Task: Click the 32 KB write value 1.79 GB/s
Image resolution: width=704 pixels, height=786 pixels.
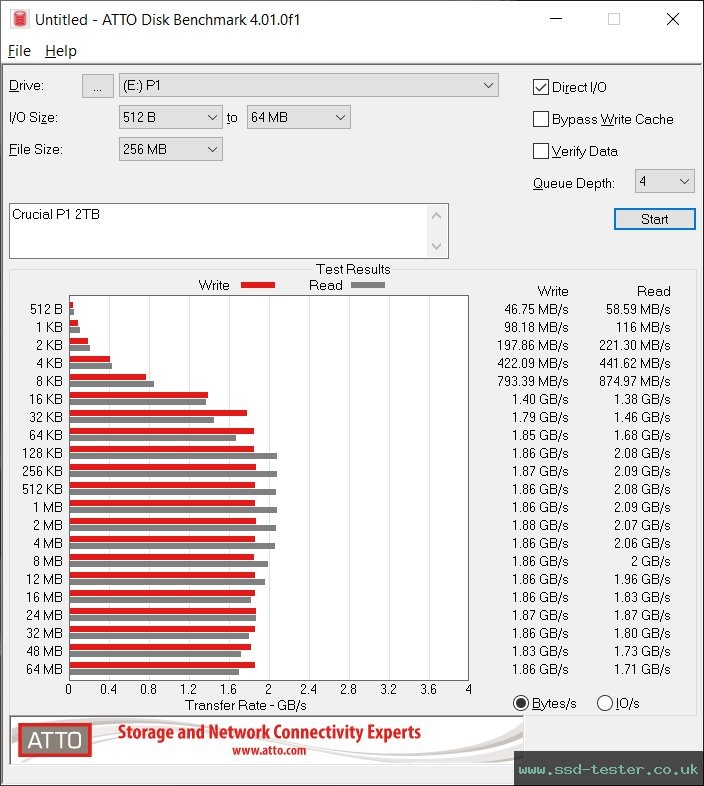Action: [x=540, y=418]
